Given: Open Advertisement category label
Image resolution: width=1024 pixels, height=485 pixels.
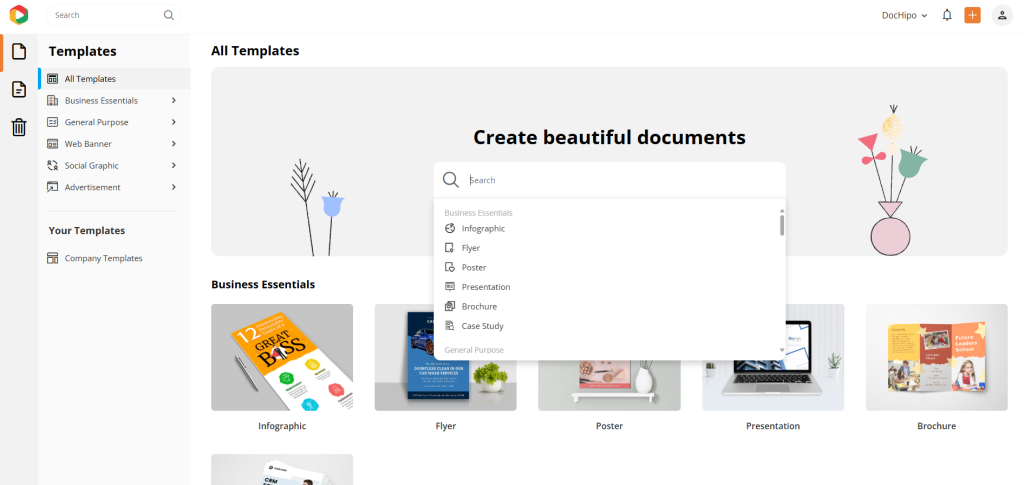Looking at the screenshot, I should click(93, 187).
